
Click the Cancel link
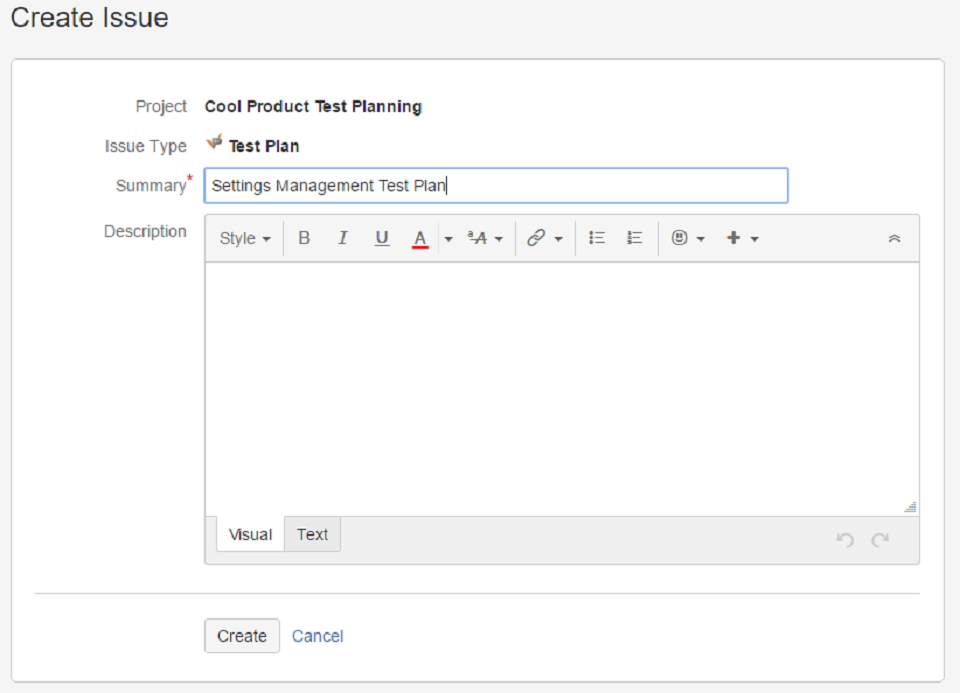point(317,636)
